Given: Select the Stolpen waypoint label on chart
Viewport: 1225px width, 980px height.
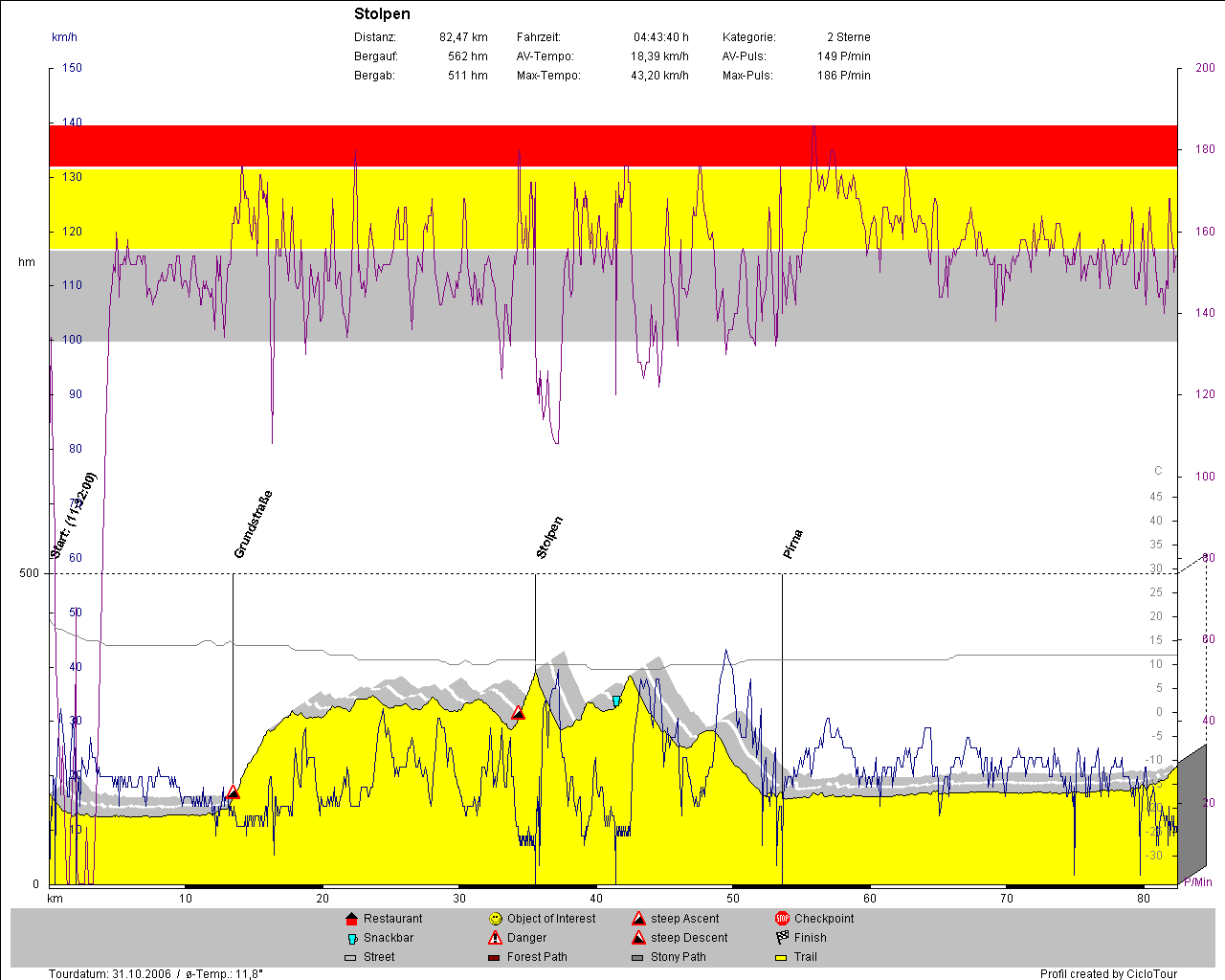Looking at the screenshot, I should tap(549, 537).
